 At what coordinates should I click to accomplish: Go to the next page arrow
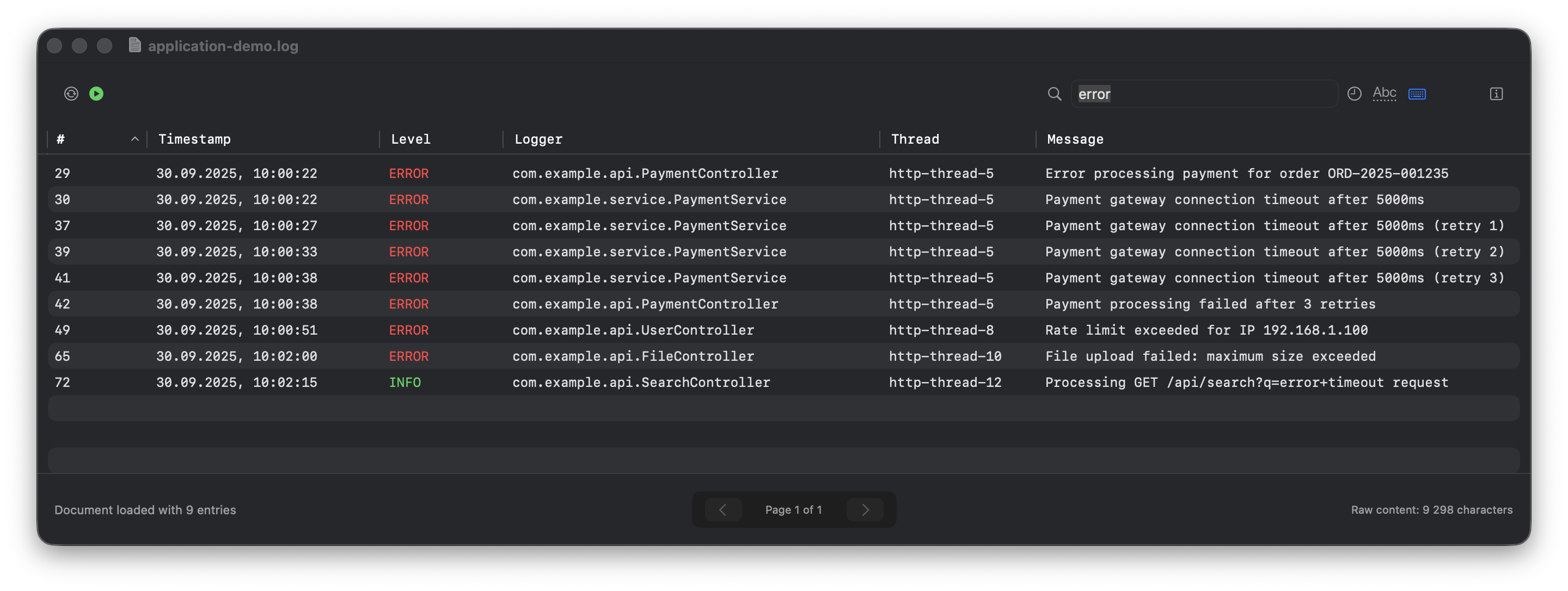click(x=865, y=509)
